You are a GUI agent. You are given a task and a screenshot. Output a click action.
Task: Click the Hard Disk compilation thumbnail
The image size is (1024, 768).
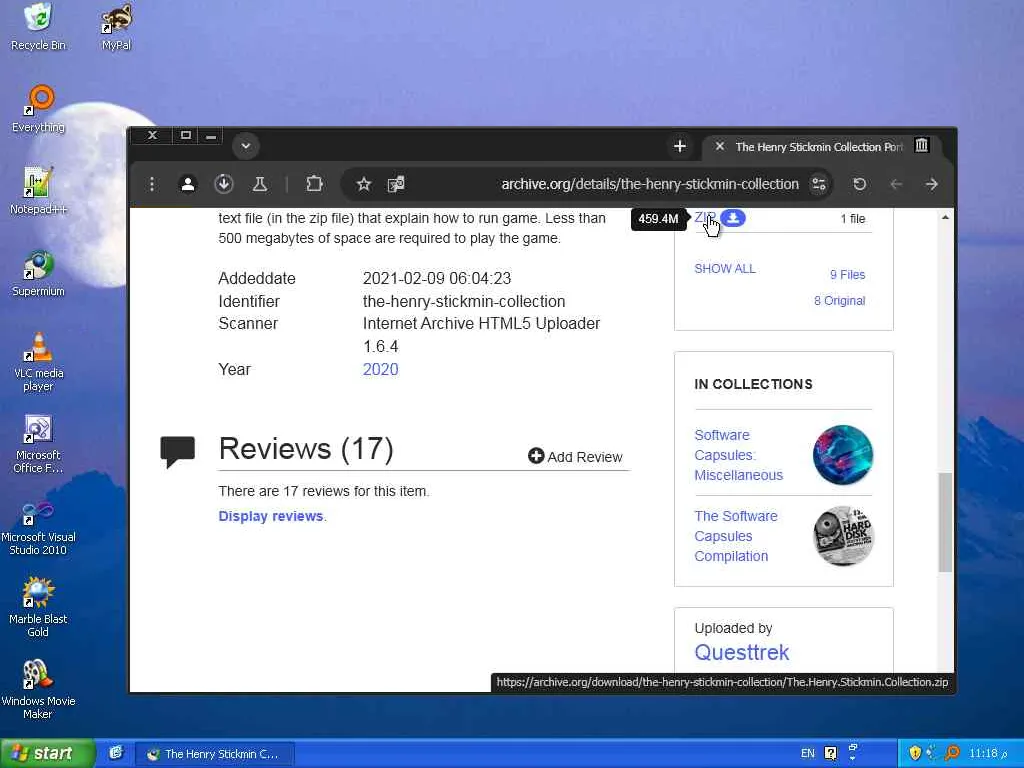click(x=843, y=536)
